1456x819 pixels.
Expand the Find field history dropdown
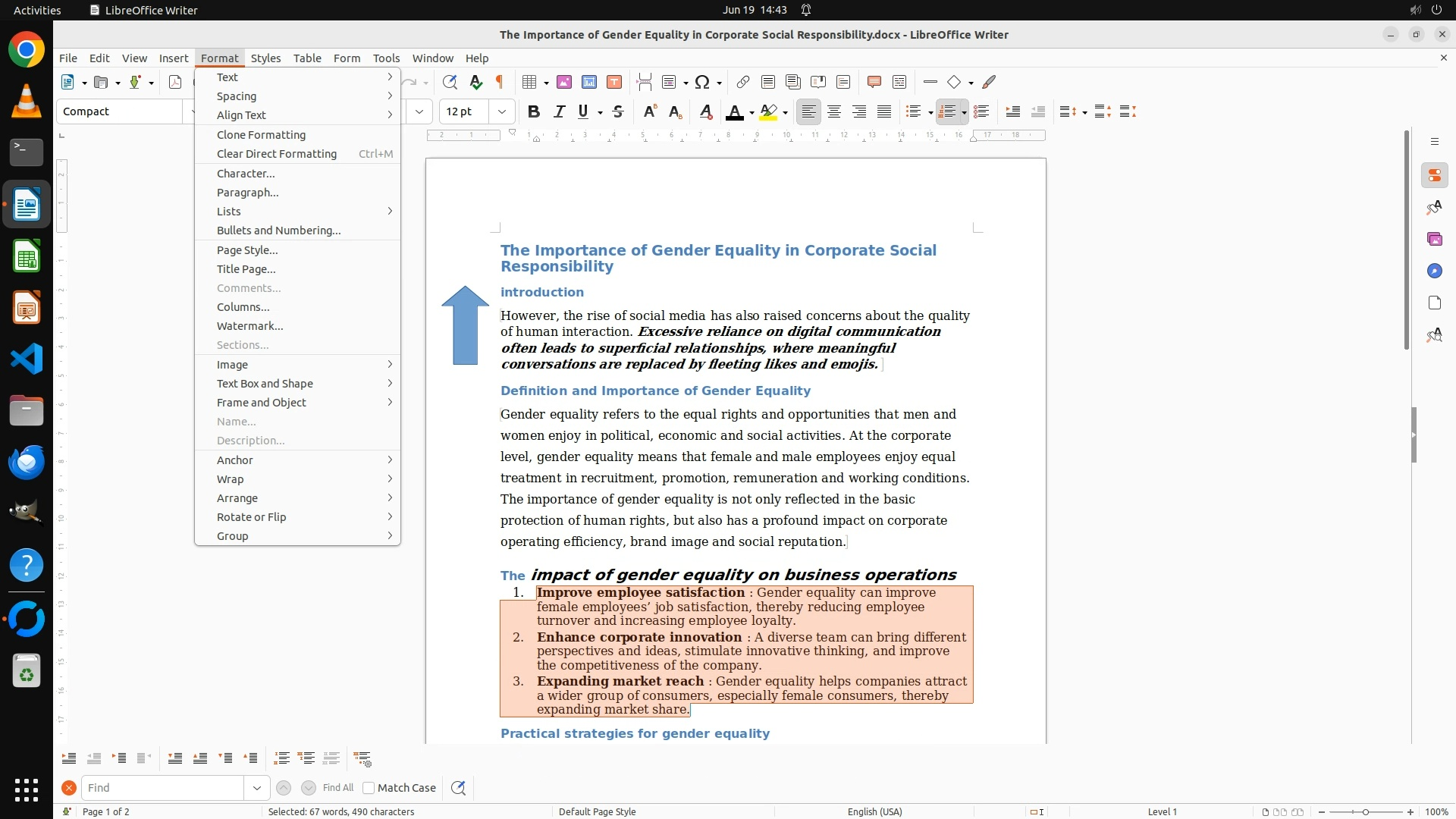257,788
